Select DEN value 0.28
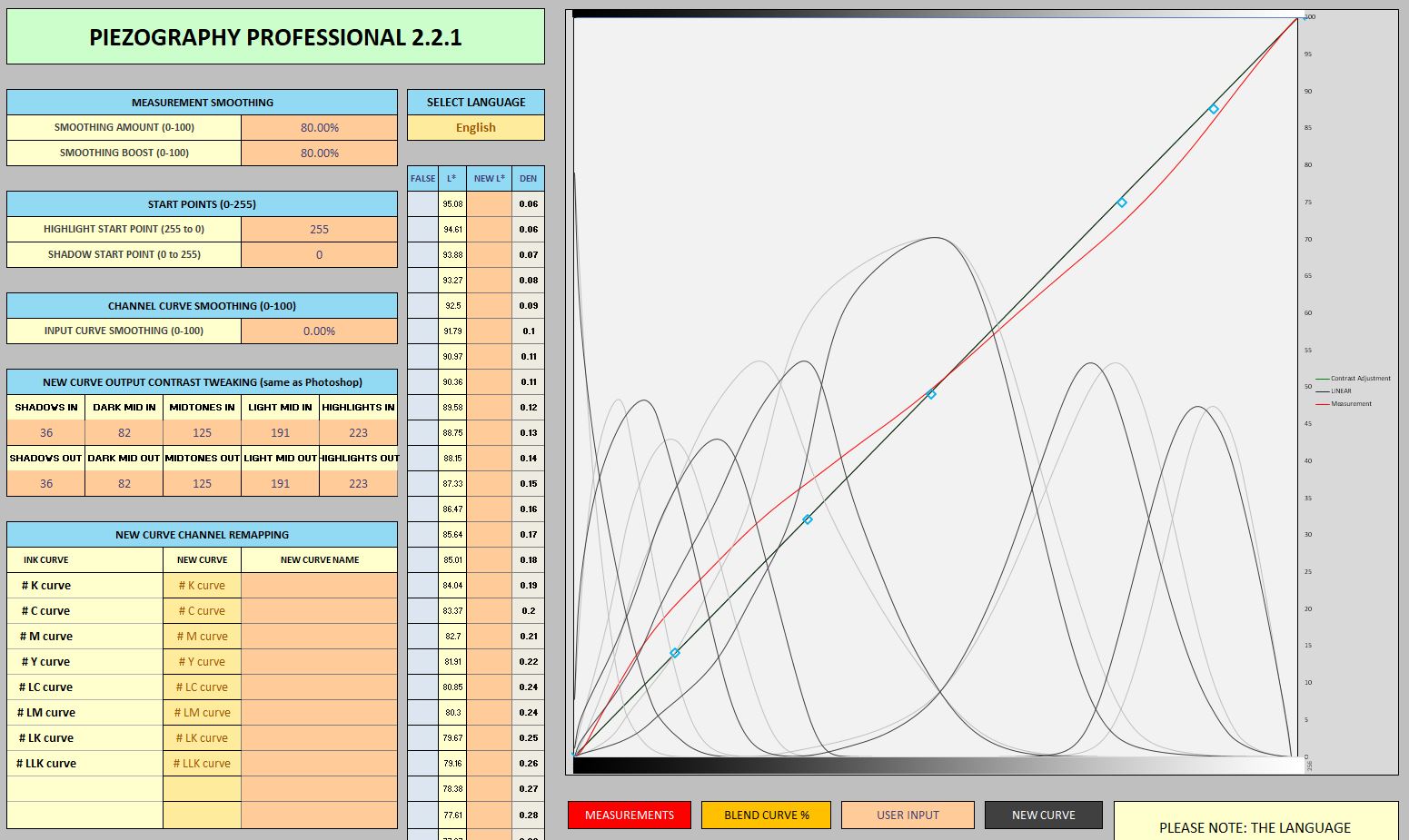 tap(529, 815)
